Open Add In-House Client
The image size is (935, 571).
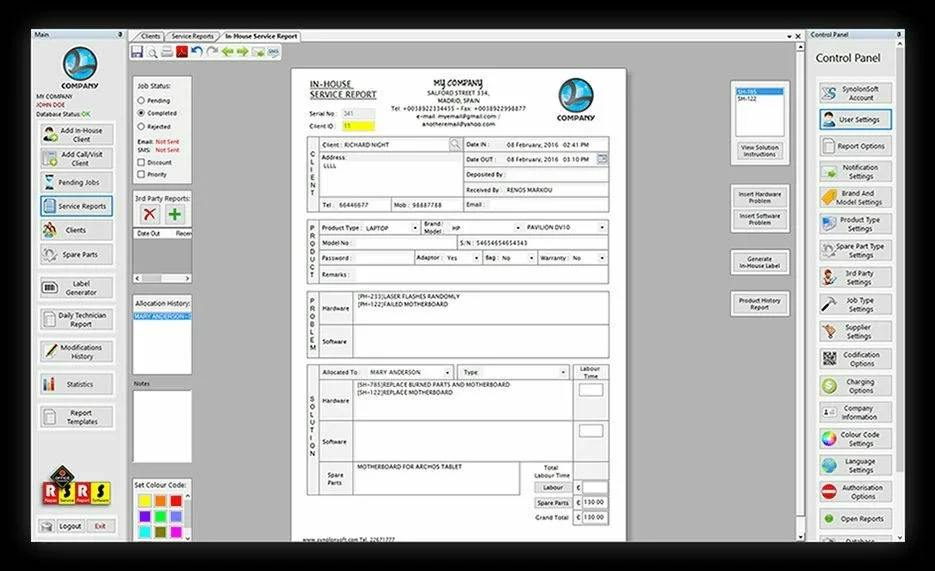[77, 135]
